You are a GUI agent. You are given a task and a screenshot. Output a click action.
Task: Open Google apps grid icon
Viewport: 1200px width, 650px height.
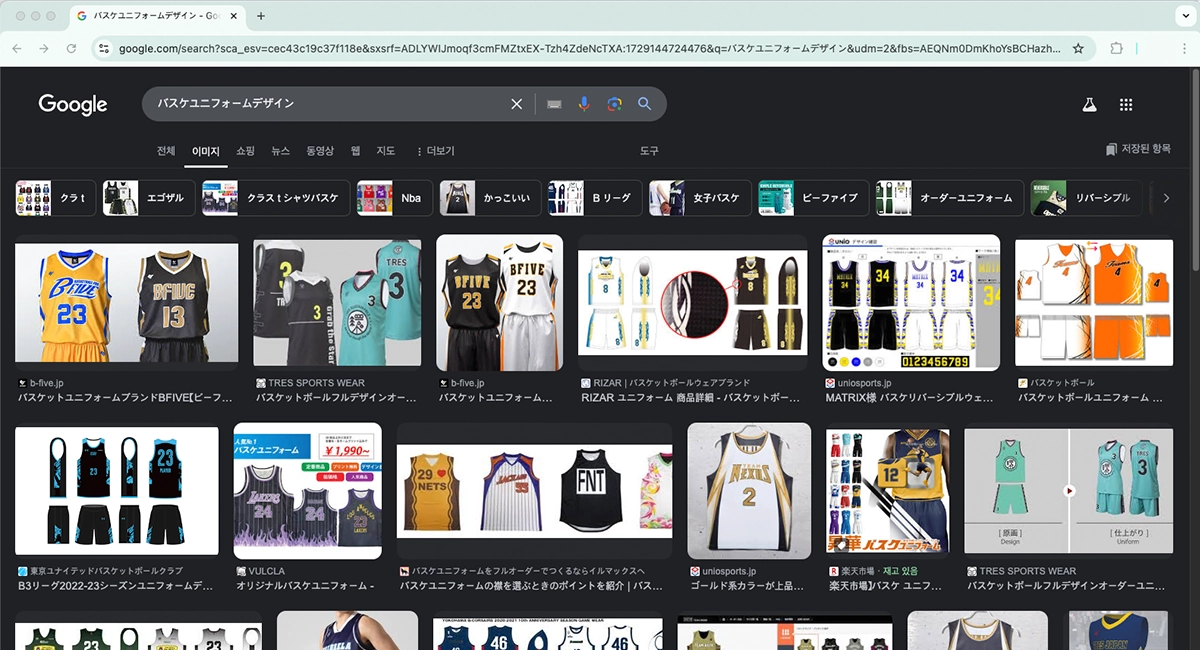[x=1125, y=103]
